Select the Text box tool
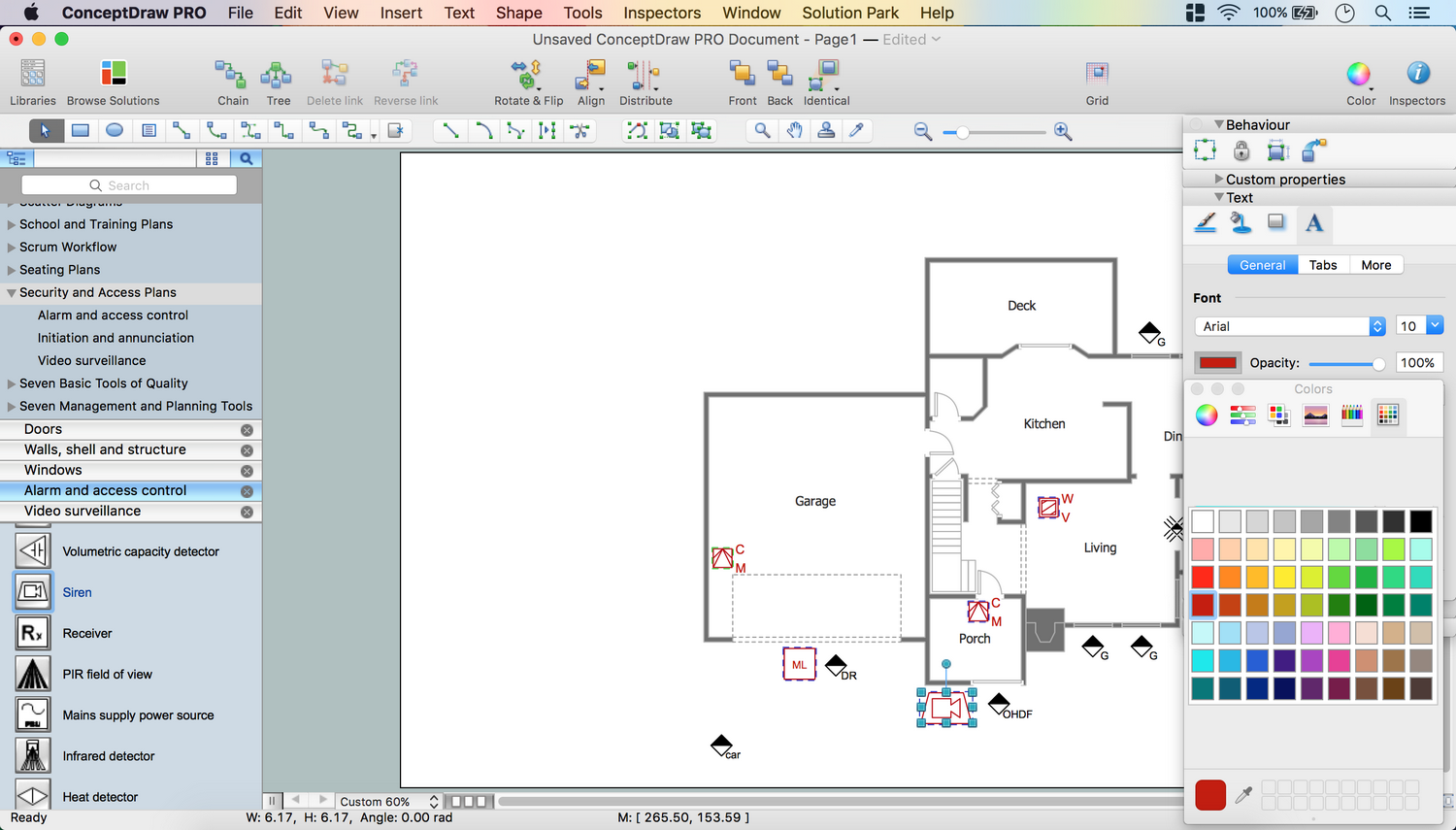Viewport: 1456px width, 830px height. 149,130
